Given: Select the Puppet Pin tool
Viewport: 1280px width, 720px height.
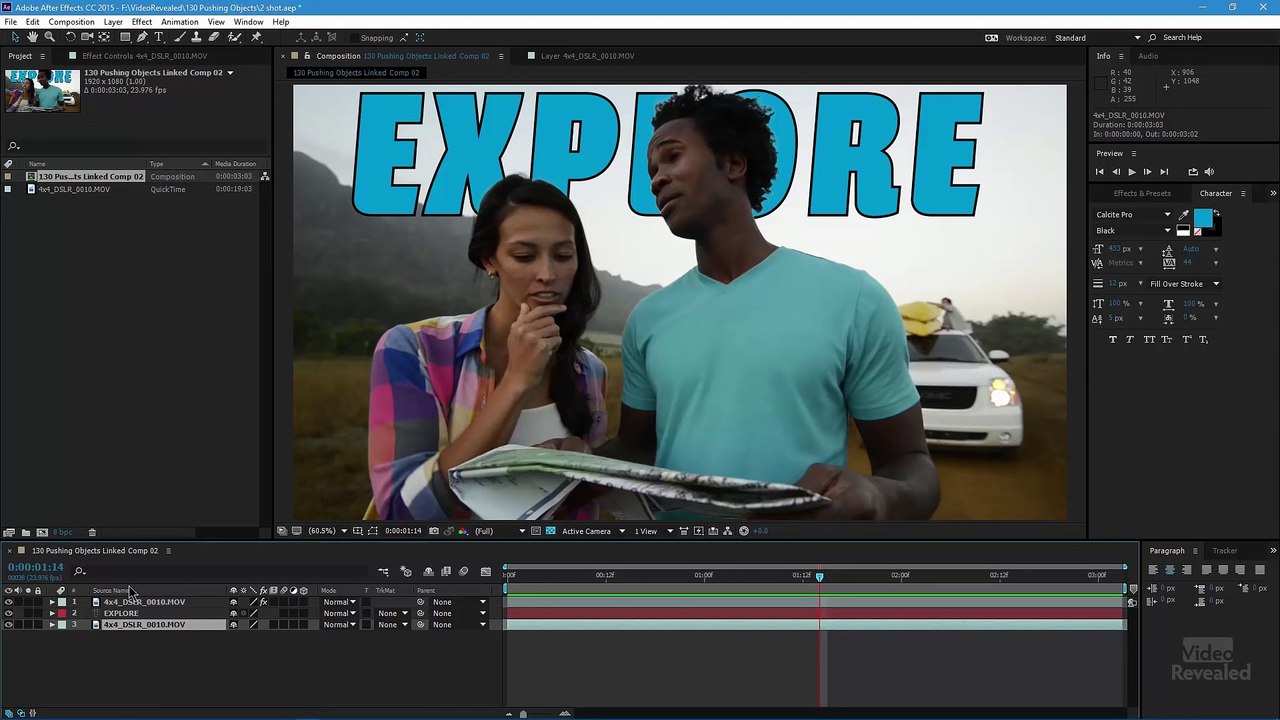Looking at the screenshot, I should click(x=256, y=37).
